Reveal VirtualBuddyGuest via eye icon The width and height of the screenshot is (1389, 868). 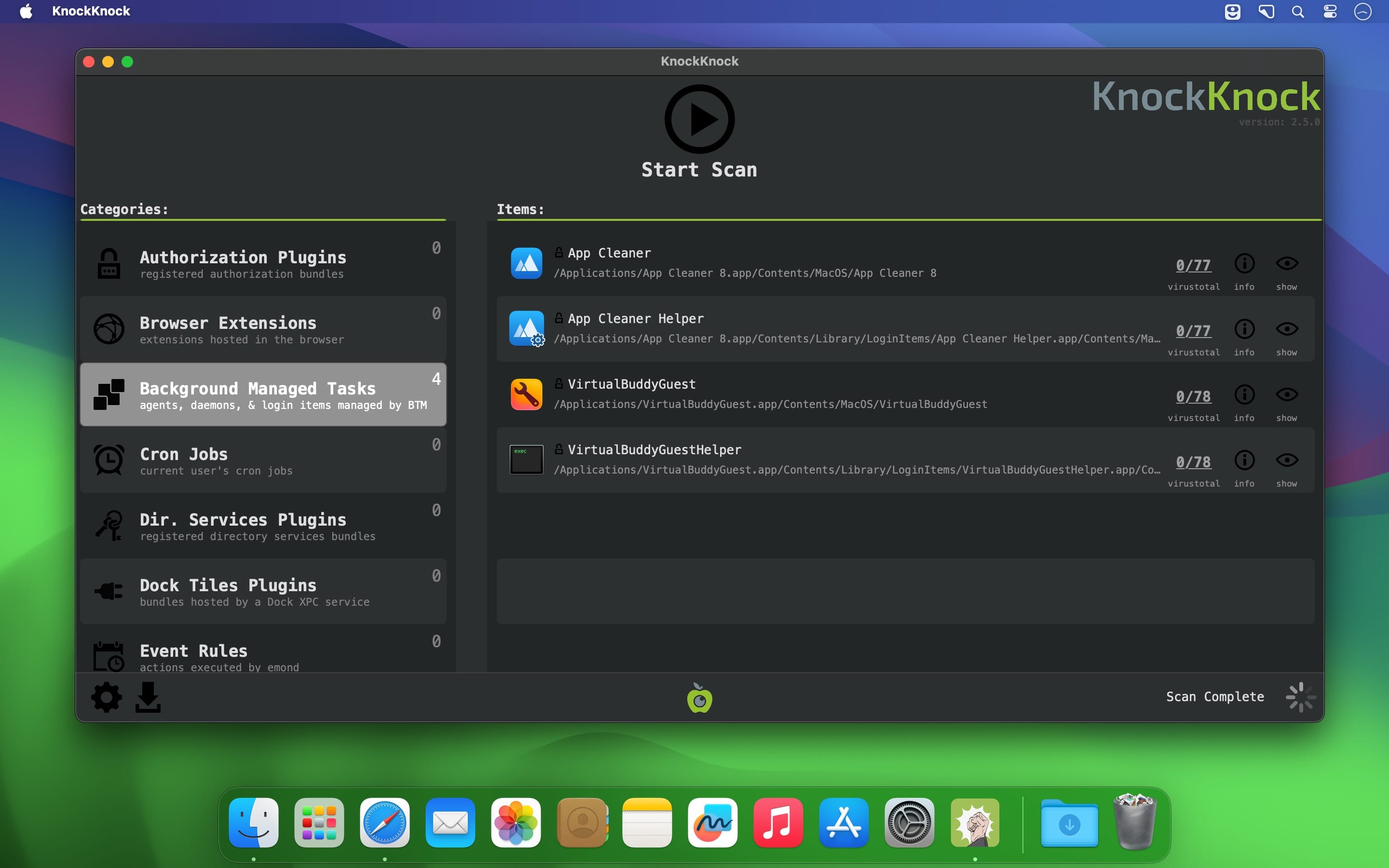coord(1287,394)
